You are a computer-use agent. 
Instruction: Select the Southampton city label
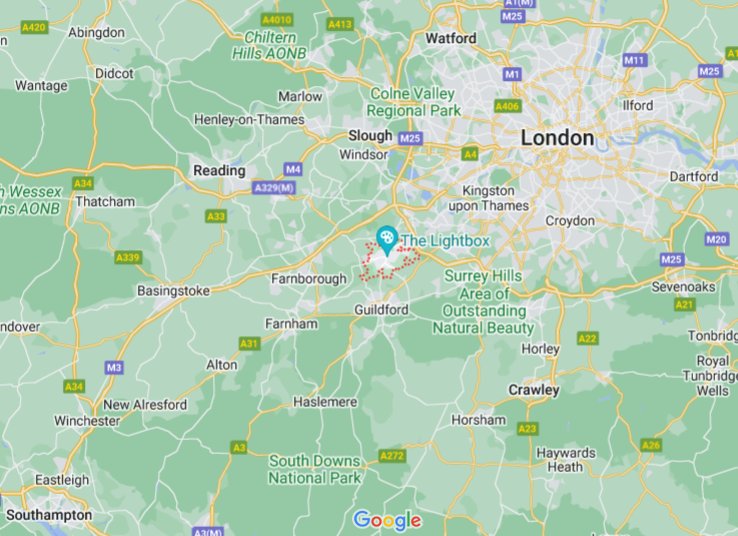tap(49, 515)
